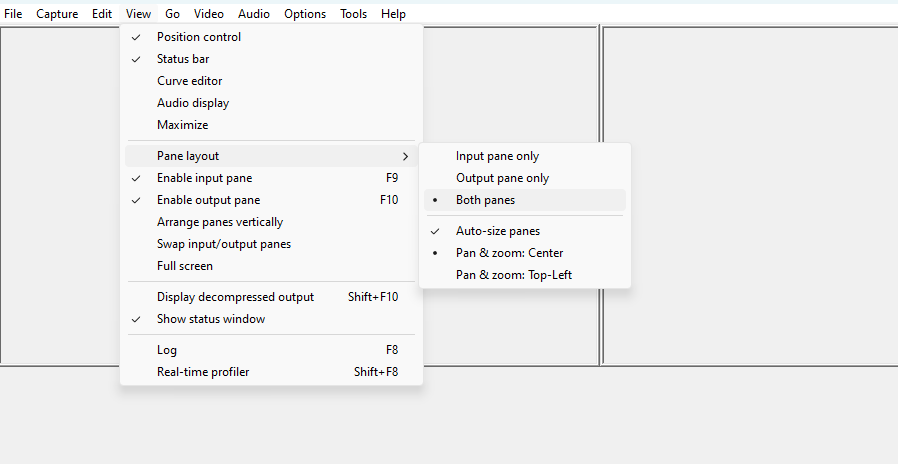Click Swap input/output panes
898x464 pixels.
[x=271, y=244]
